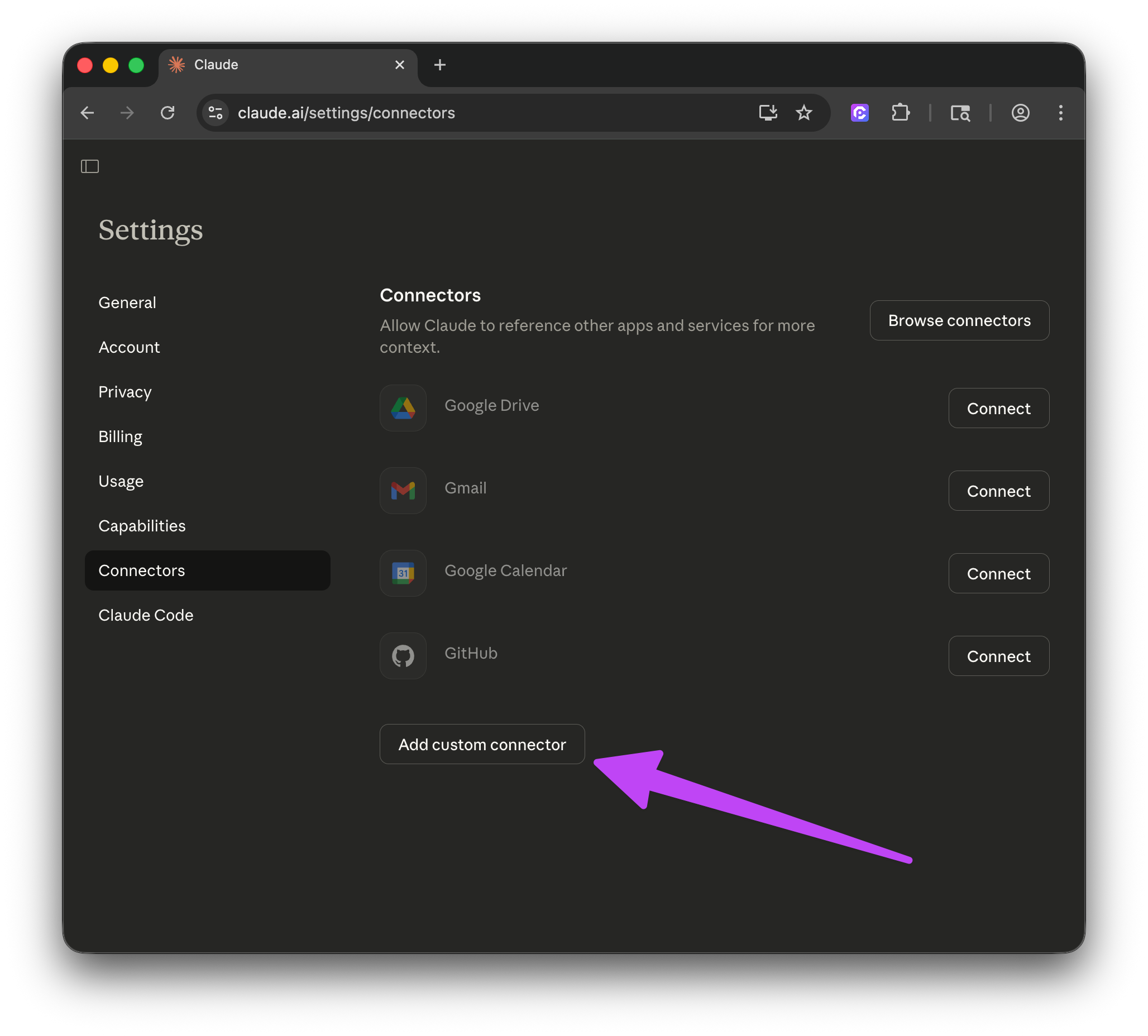View site information in address bar
This screenshot has height=1036, width=1148.
coord(216,113)
